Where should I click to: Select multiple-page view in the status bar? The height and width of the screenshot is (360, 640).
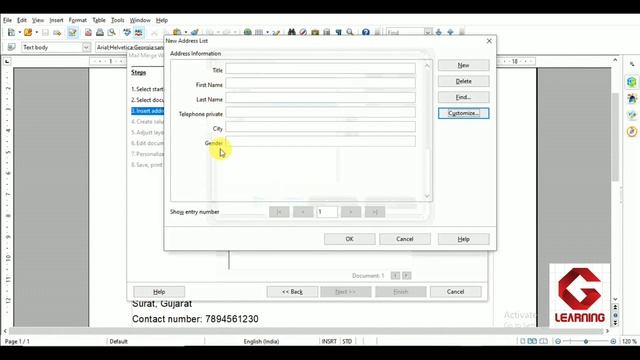pos(532,341)
